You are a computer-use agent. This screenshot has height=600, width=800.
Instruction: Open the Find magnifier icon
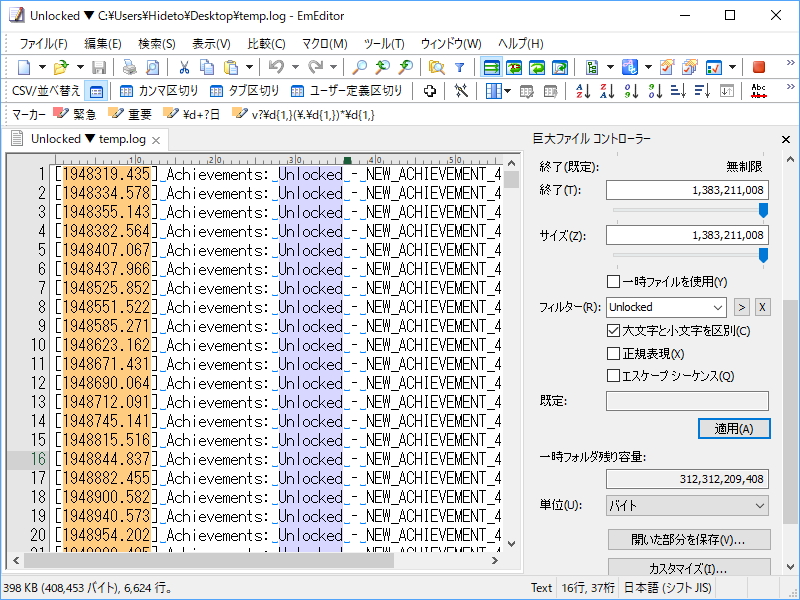(357, 66)
